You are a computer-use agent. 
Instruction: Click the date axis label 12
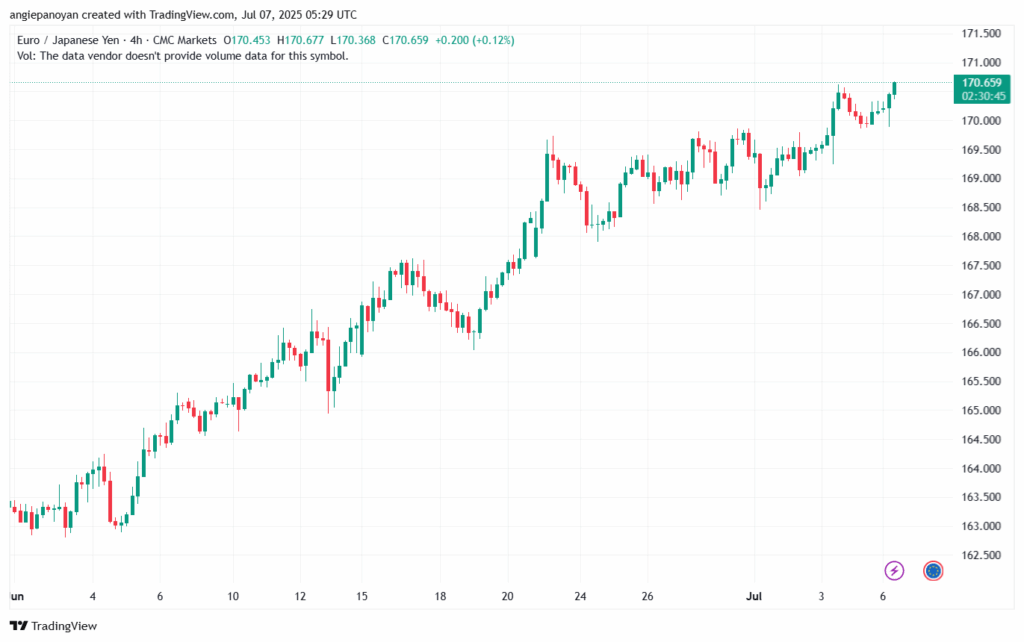click(300, 596)
